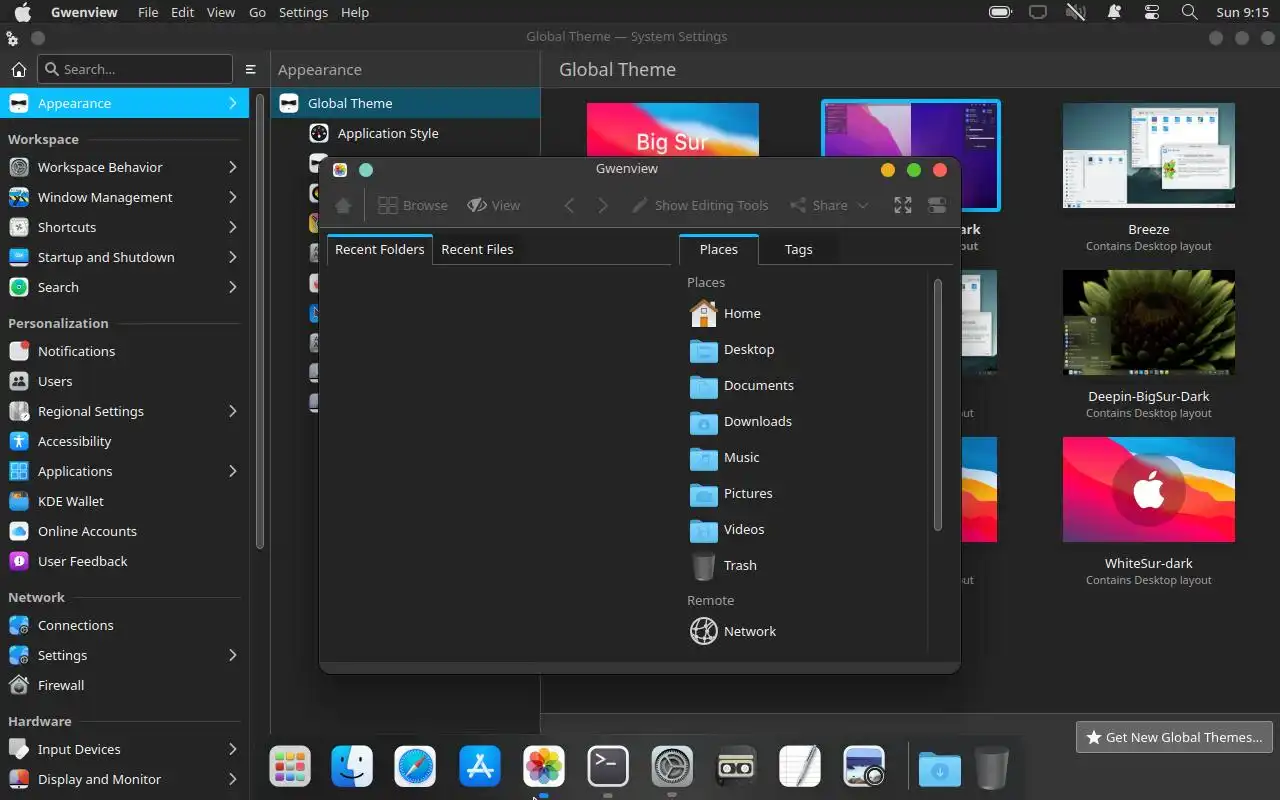
Task: Launch Safari compass icon in dock
Action: (x=416, y=767)
